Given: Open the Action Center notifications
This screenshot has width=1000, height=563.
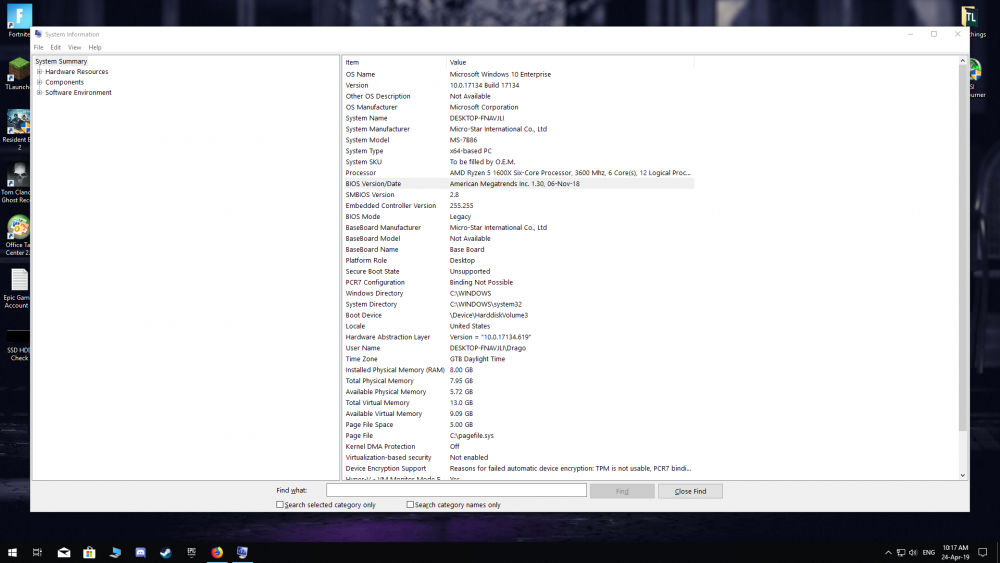Looking at the screenshot, I should pyautogui.click(x=983, y=552).
